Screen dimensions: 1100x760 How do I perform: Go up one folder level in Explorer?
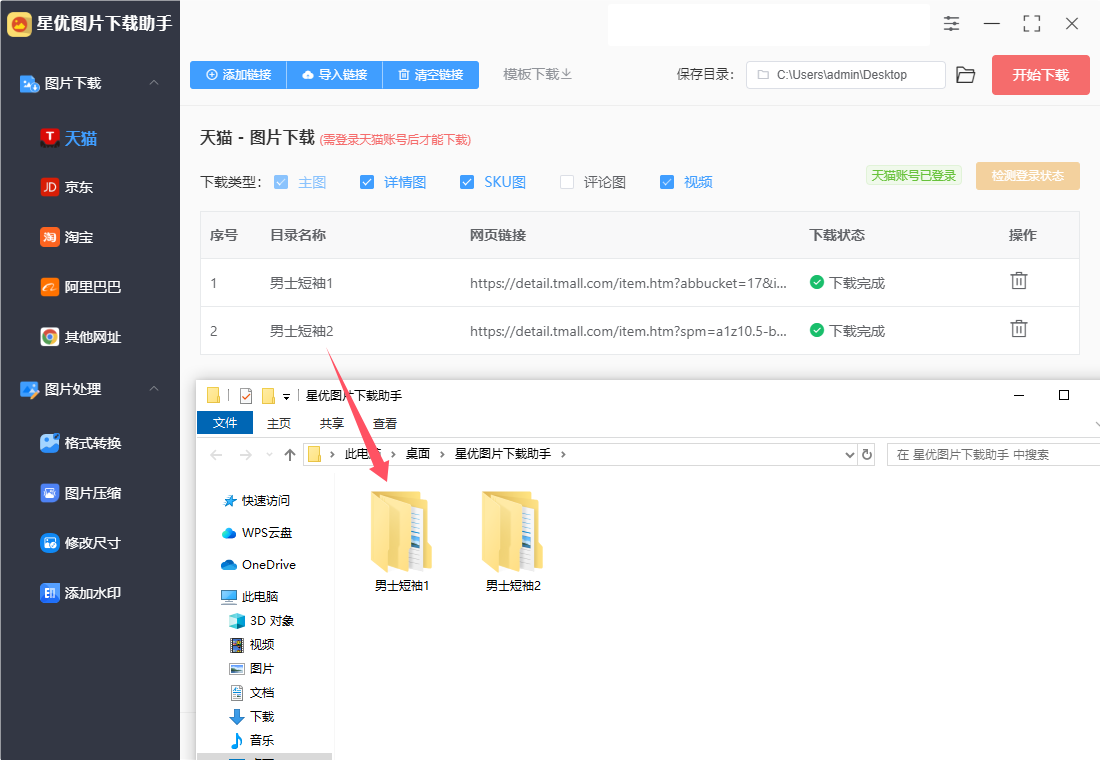290,455
